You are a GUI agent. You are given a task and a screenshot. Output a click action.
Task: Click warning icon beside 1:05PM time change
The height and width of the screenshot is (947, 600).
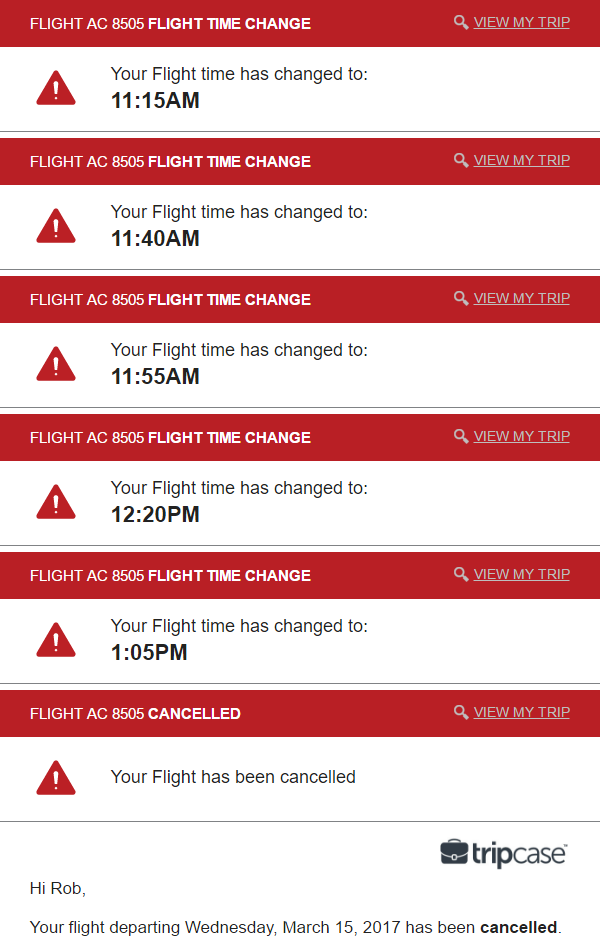(56, 641)
